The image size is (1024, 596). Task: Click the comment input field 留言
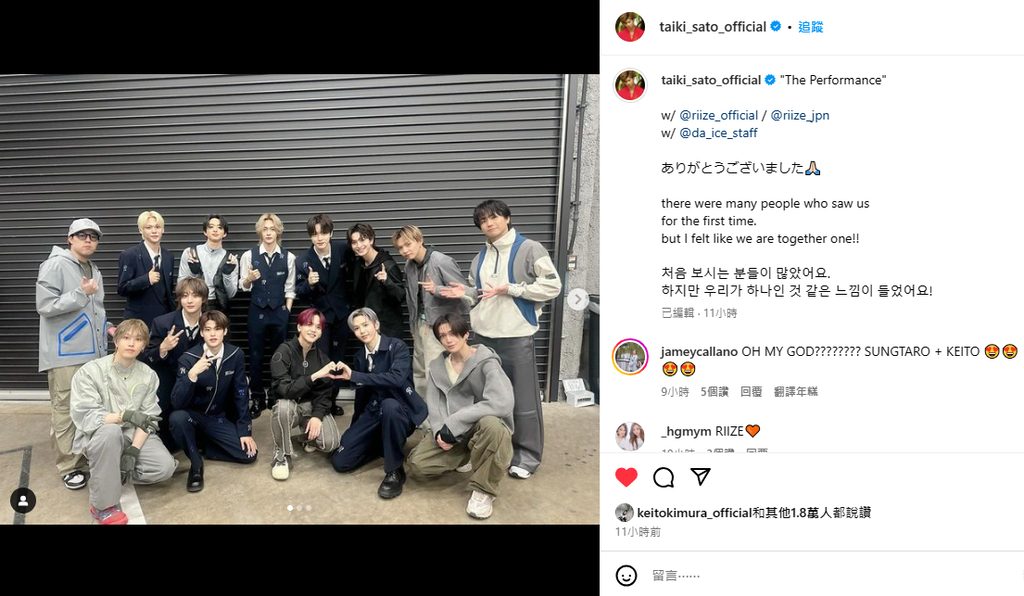point(829,575)
